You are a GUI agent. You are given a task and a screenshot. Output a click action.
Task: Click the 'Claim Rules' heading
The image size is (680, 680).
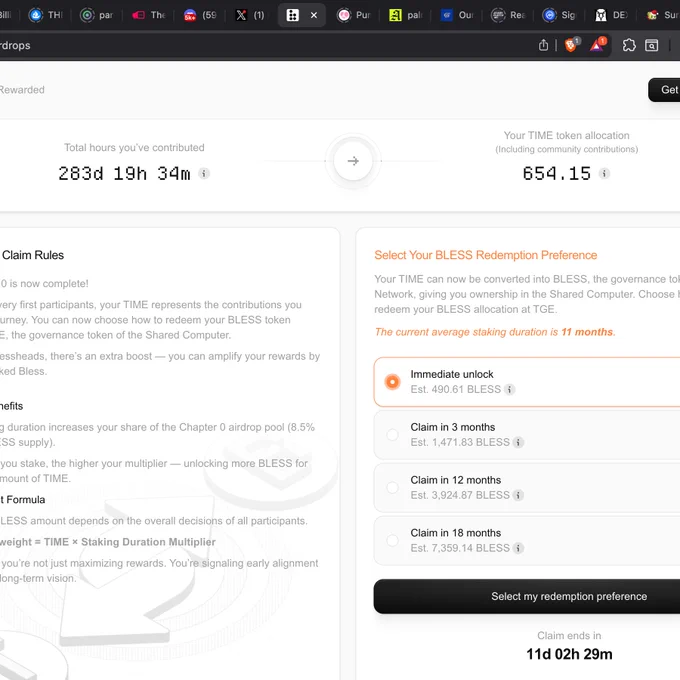(x=33, y=255)
